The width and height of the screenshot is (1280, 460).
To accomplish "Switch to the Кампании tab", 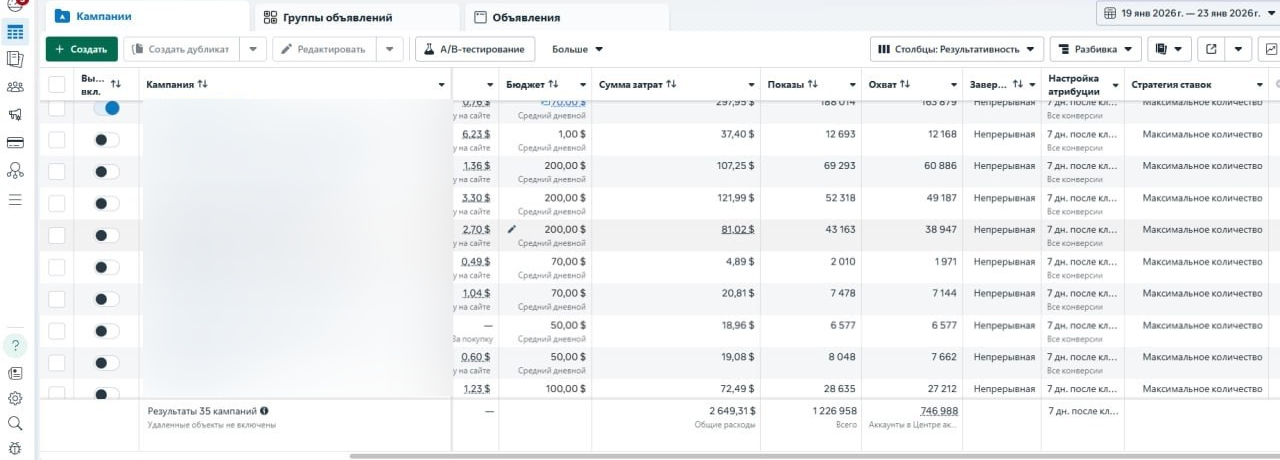I will point(145,16).
